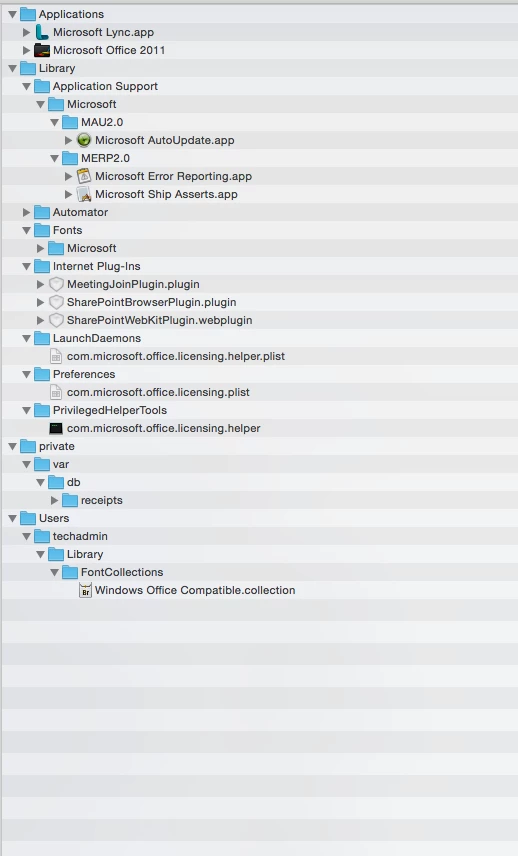Select com.microsoft.office.licensing.helper.plist file
518x856 pixels.
click(x=176, y=356)
